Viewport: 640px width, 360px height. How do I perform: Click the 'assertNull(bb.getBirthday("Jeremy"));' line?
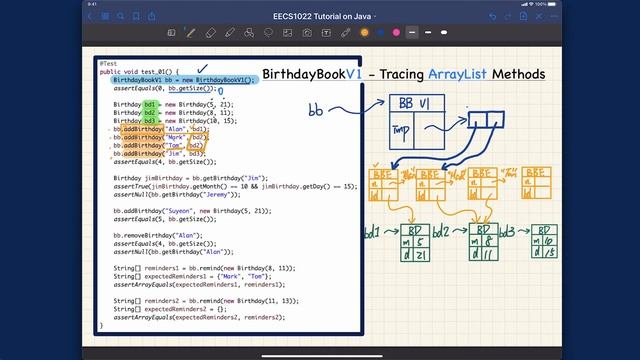coord(177,195)
